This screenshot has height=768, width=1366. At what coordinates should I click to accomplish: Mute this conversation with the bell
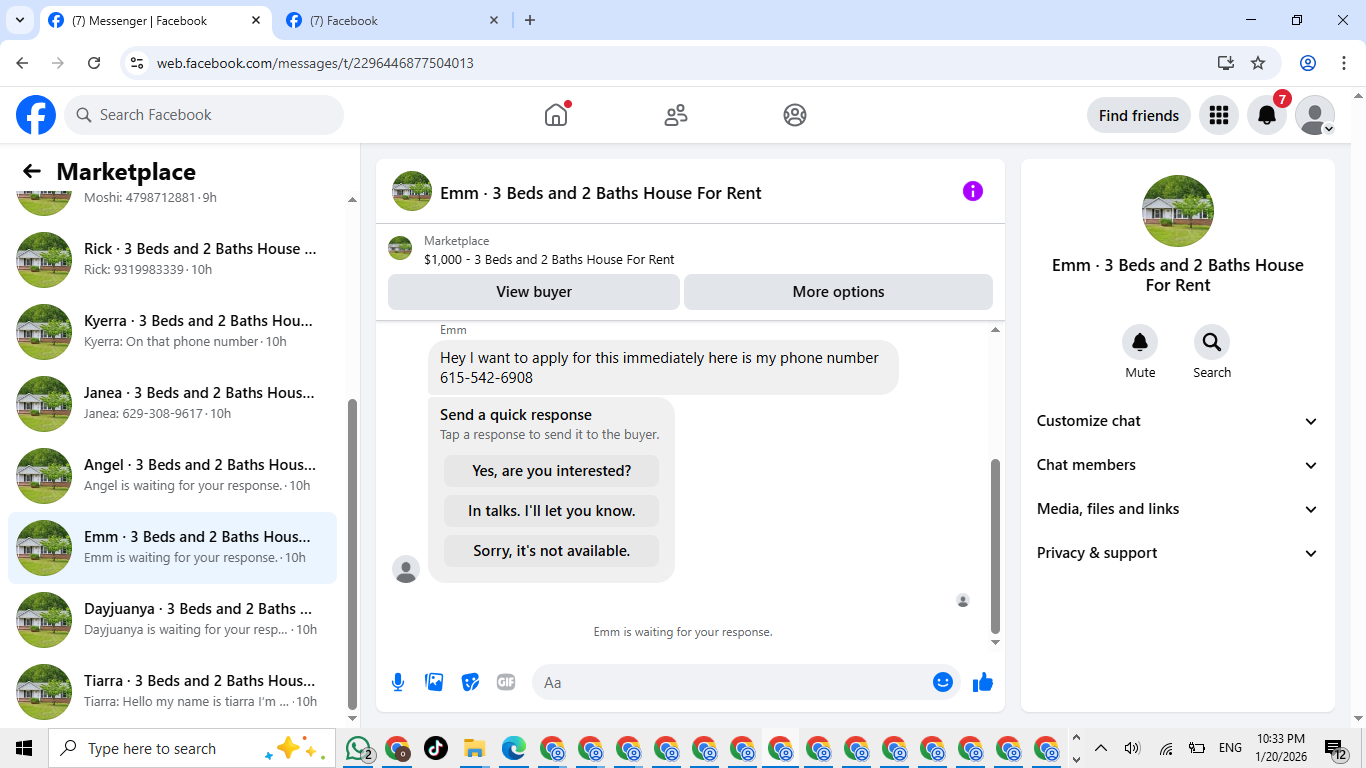(1140, 342)
